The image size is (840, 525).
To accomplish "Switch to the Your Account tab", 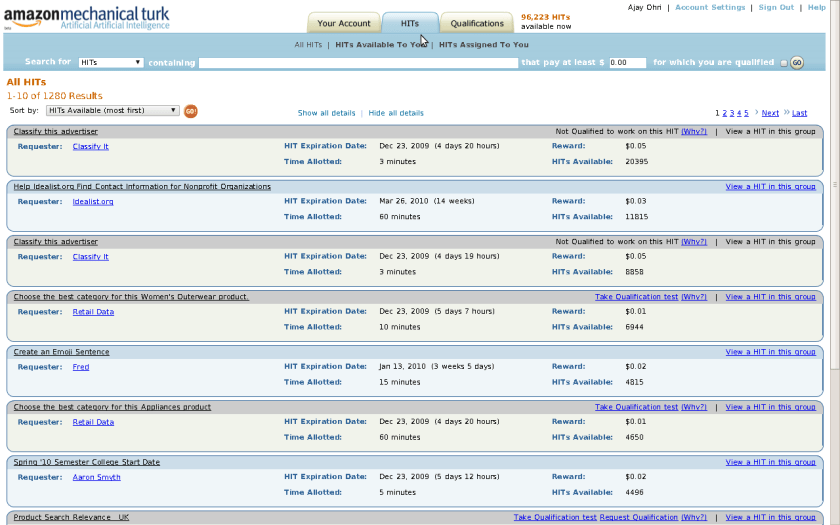I will [343, 23].
